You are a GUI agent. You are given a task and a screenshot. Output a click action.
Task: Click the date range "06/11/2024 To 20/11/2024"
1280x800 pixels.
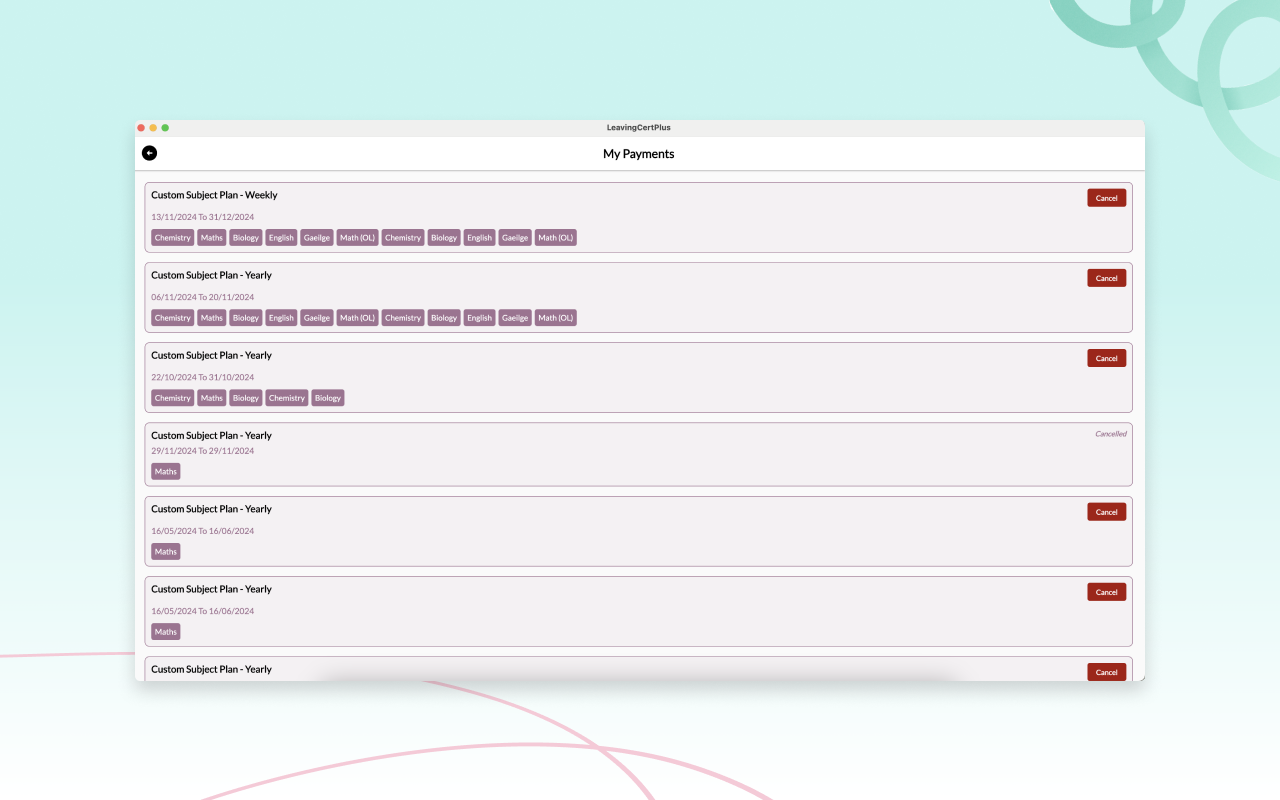tap(202, 297)
